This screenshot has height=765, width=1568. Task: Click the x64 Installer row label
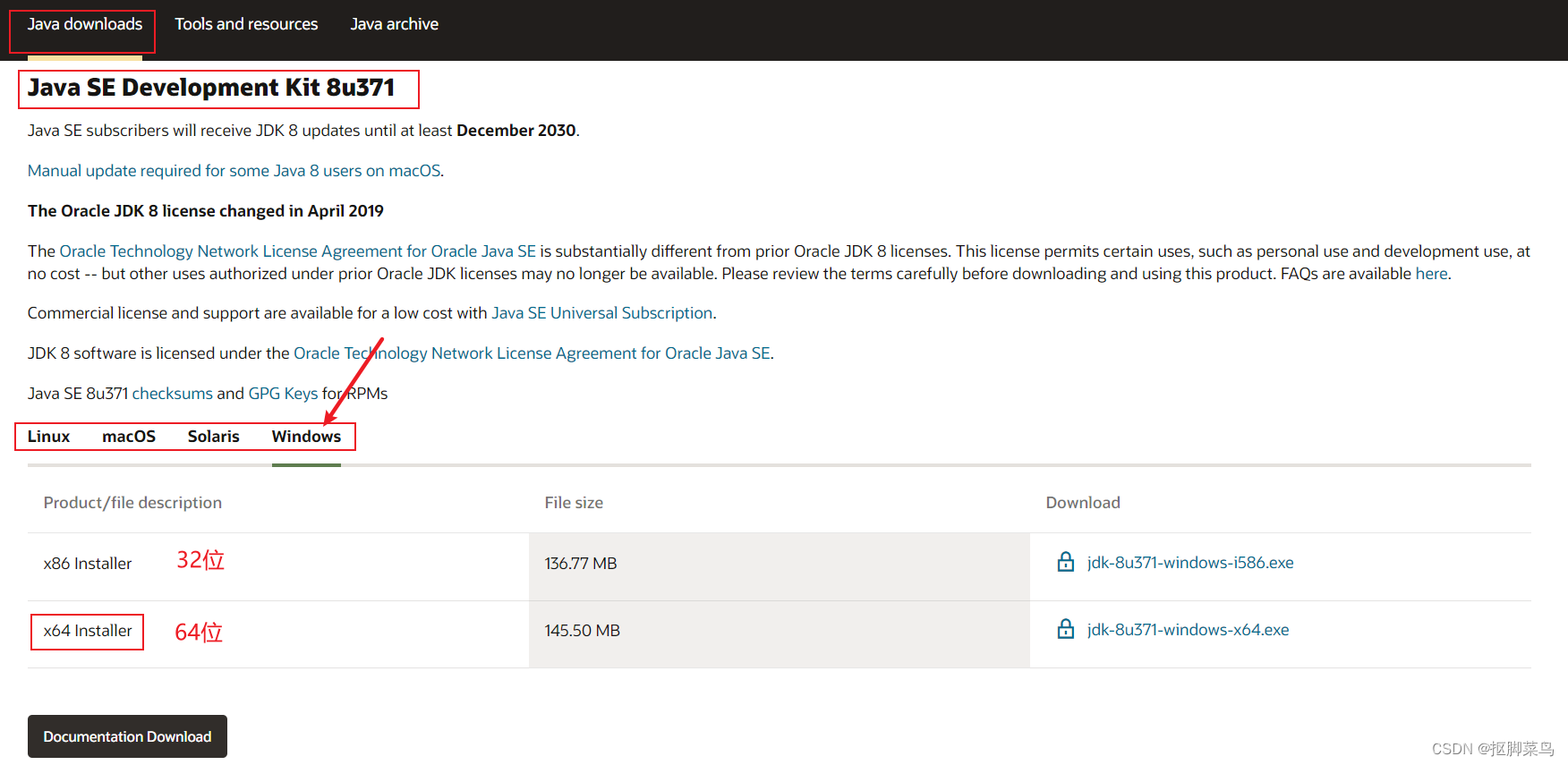click(x=88, y=631)
